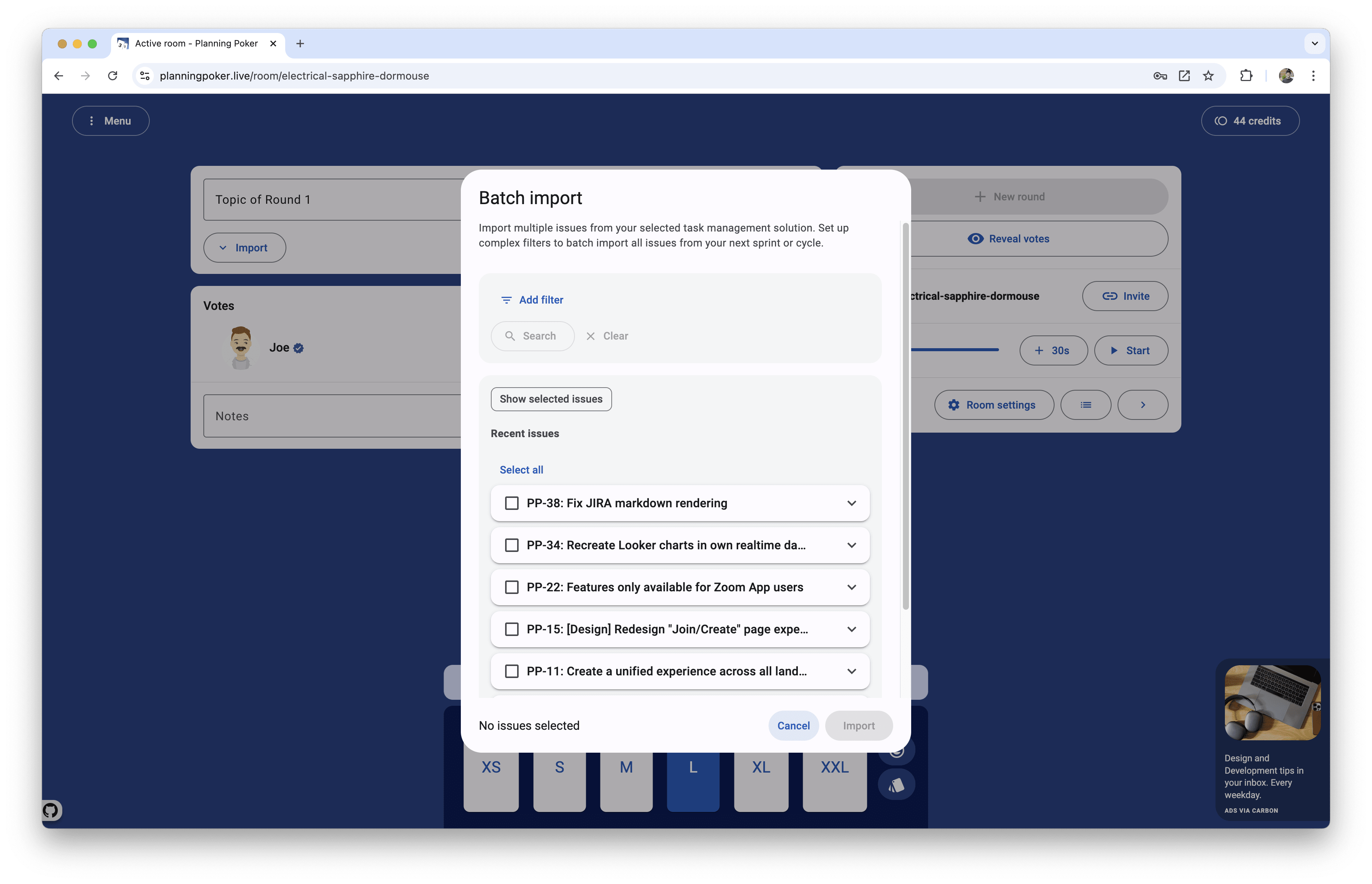
Task: Open Room settings
Action: 994,405
